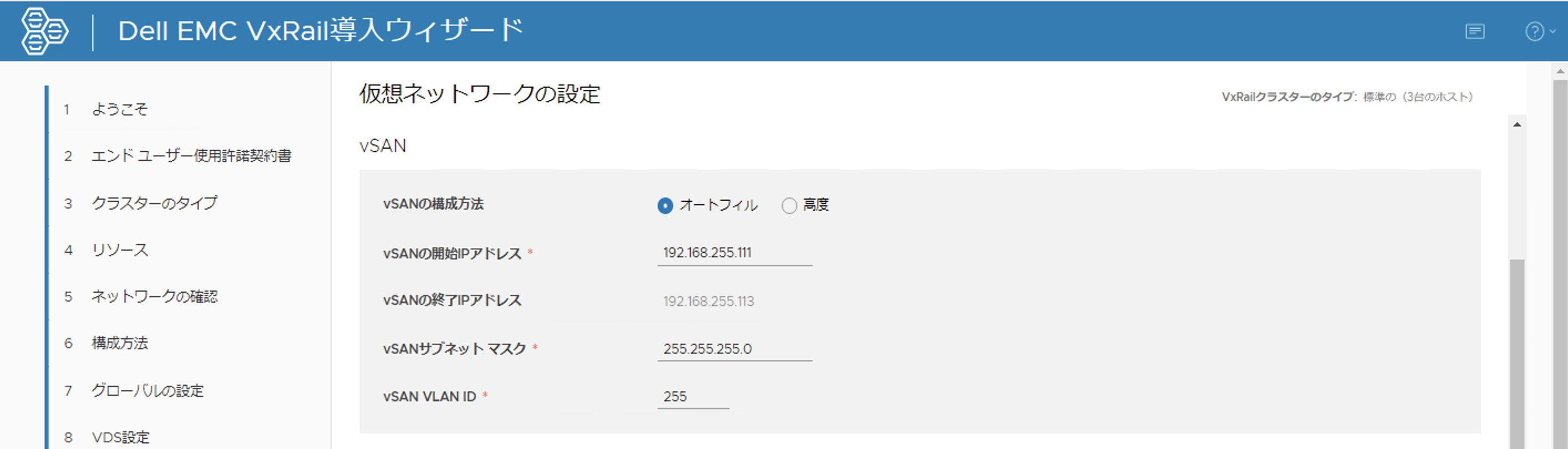This screenshot has height=449, width=1568.
Task: Jump to step 4 リソース
Action: 120,250
